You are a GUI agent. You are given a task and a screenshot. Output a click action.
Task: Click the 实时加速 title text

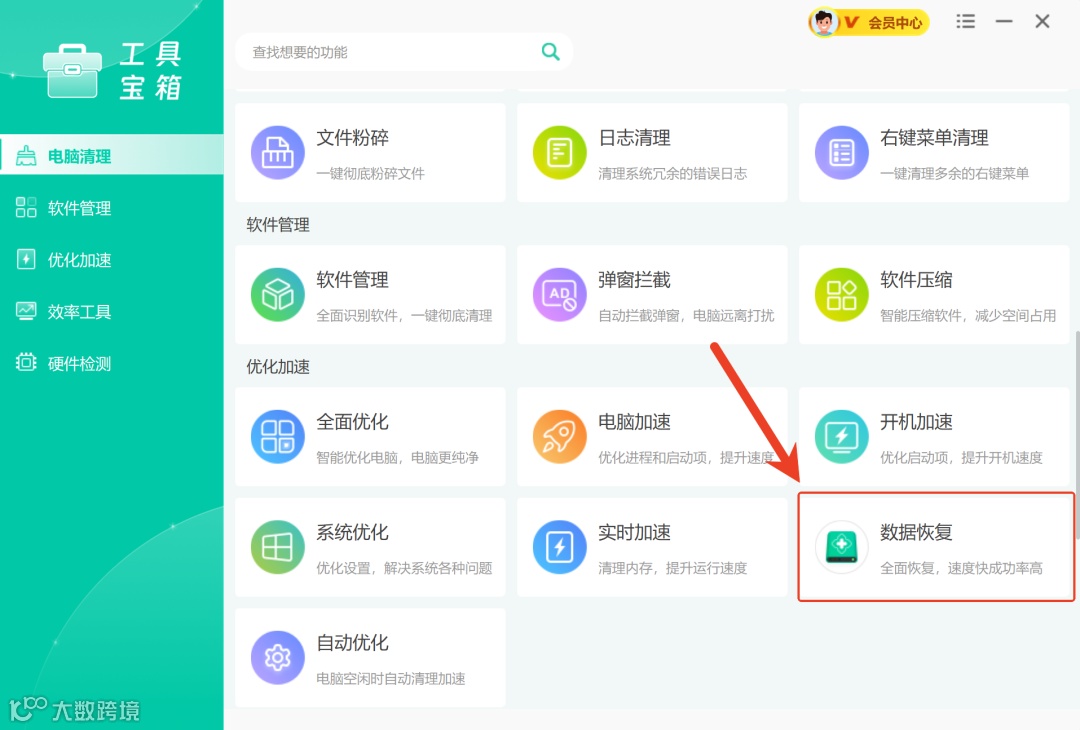(x=634, y=532)
